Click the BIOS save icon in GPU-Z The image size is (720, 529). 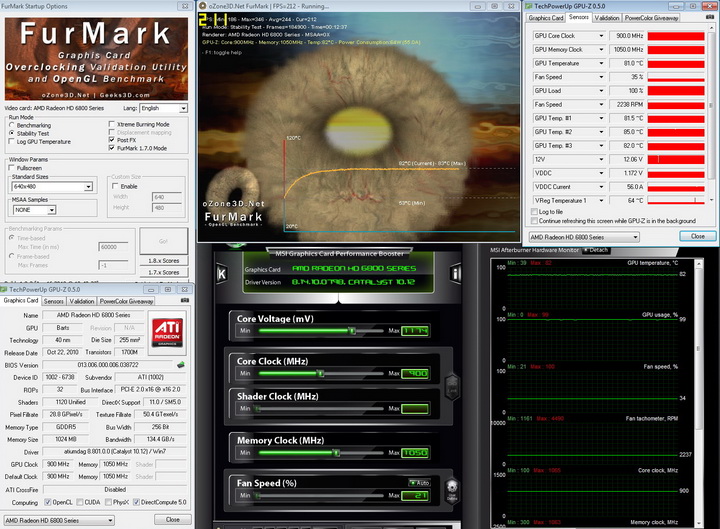pyautogui.click(x=180, y=364)
